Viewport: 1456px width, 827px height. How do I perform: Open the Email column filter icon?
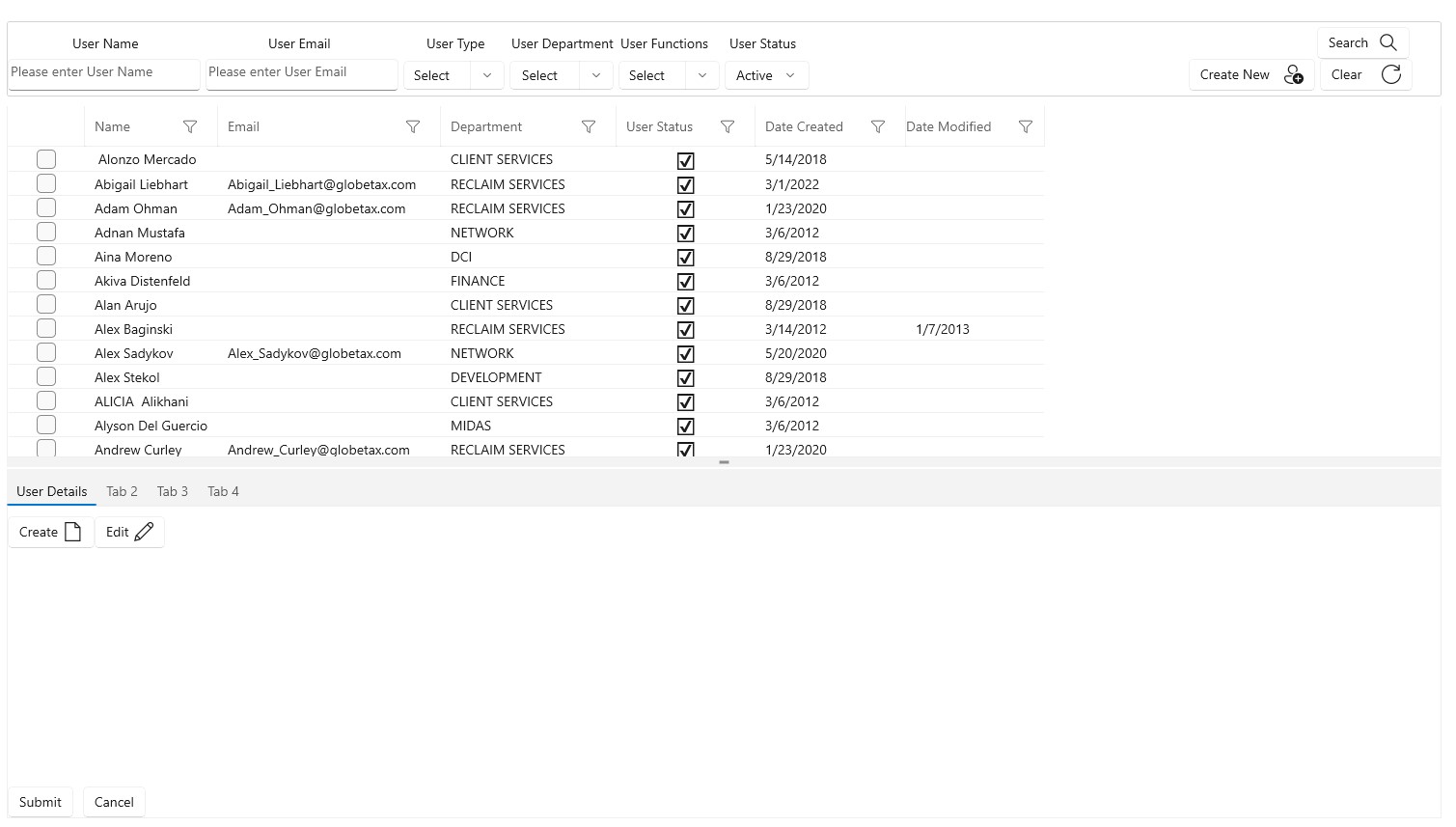coord(413,126)
